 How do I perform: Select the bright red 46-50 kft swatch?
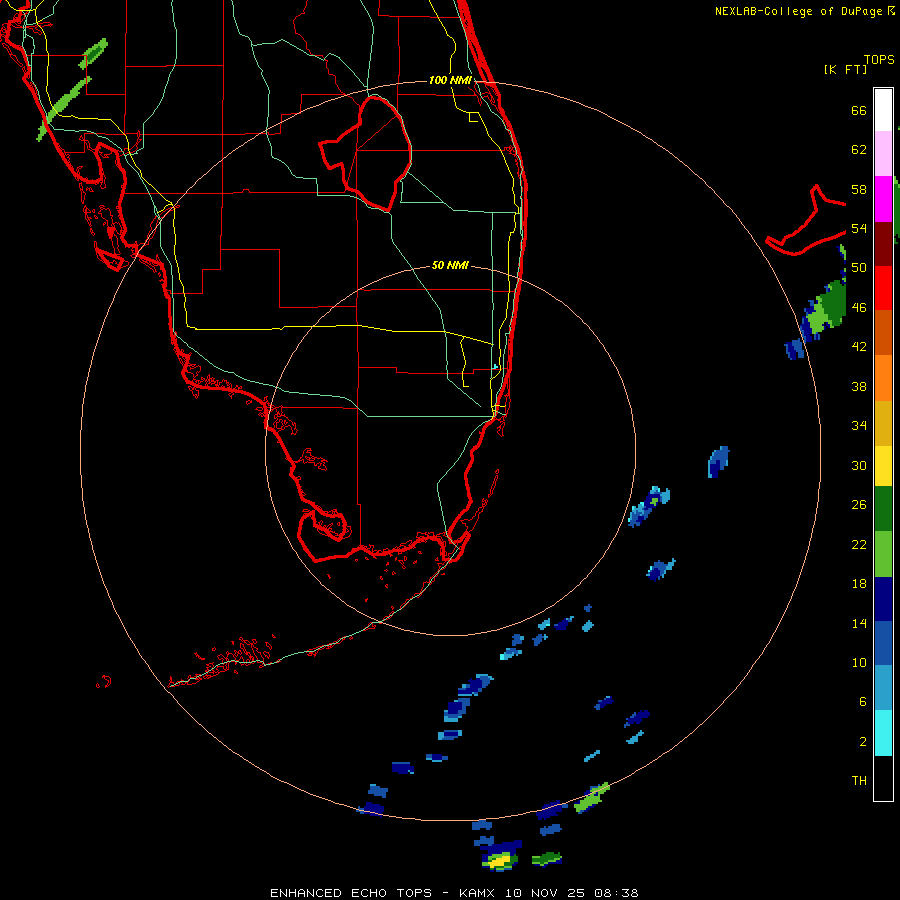pyautogui.click(x=883, y=288)
